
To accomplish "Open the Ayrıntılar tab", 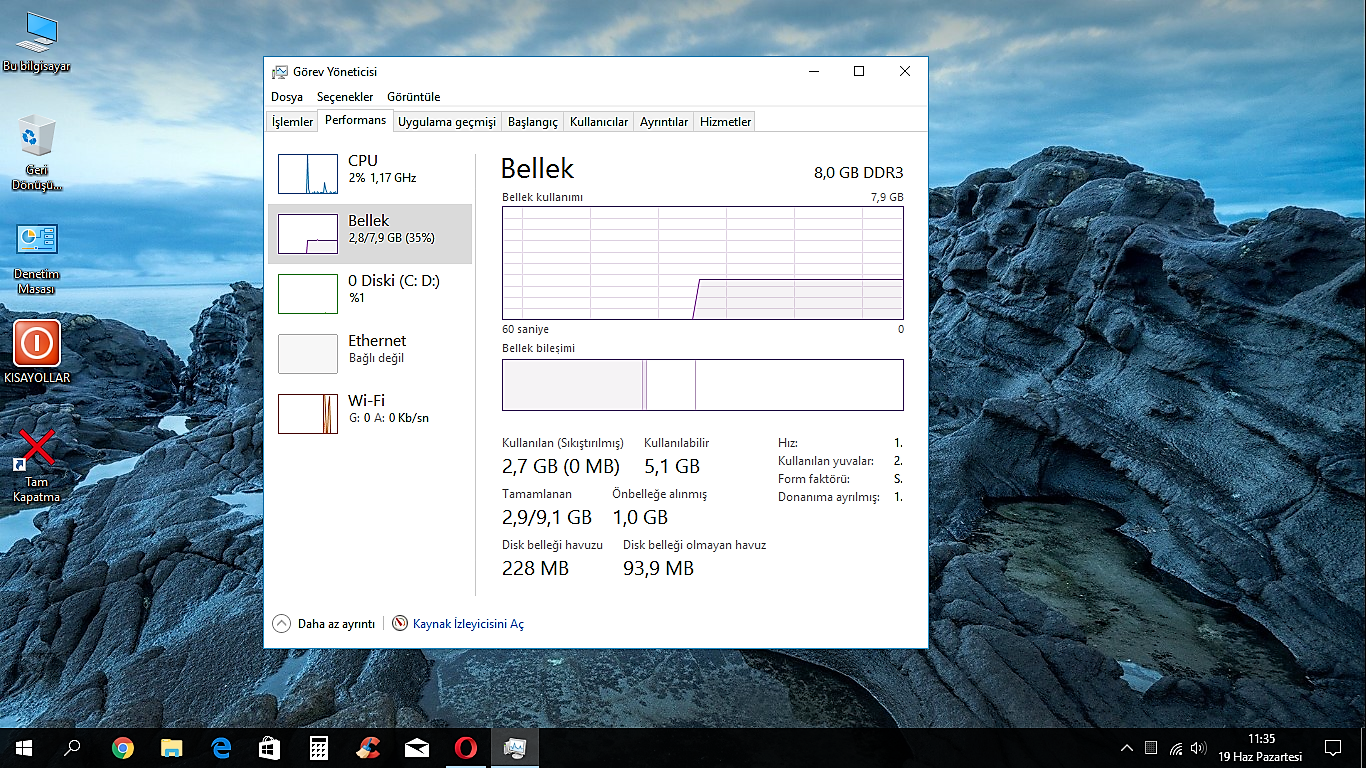I will [x=664, y=122].
